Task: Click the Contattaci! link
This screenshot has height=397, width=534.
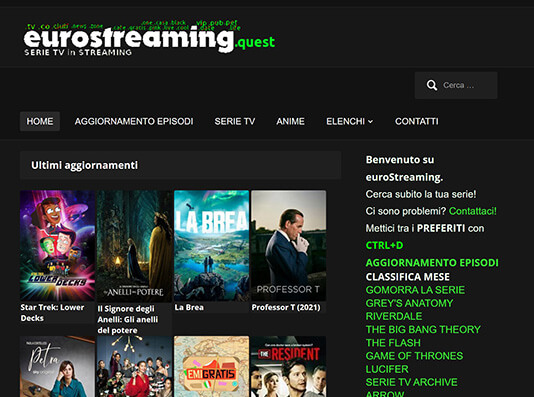Action: (x=473, y=211)
